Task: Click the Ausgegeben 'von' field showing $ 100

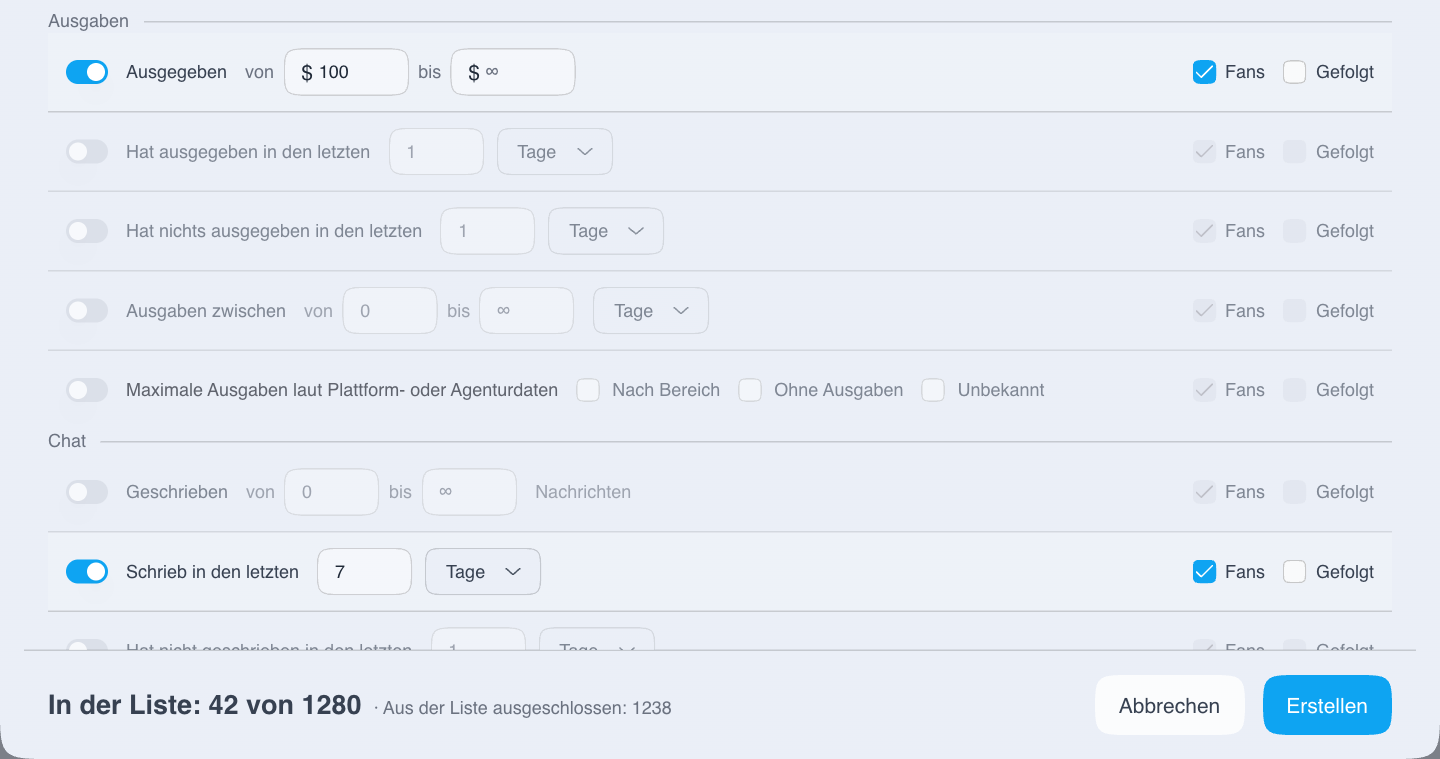Action: click(346, 72)
